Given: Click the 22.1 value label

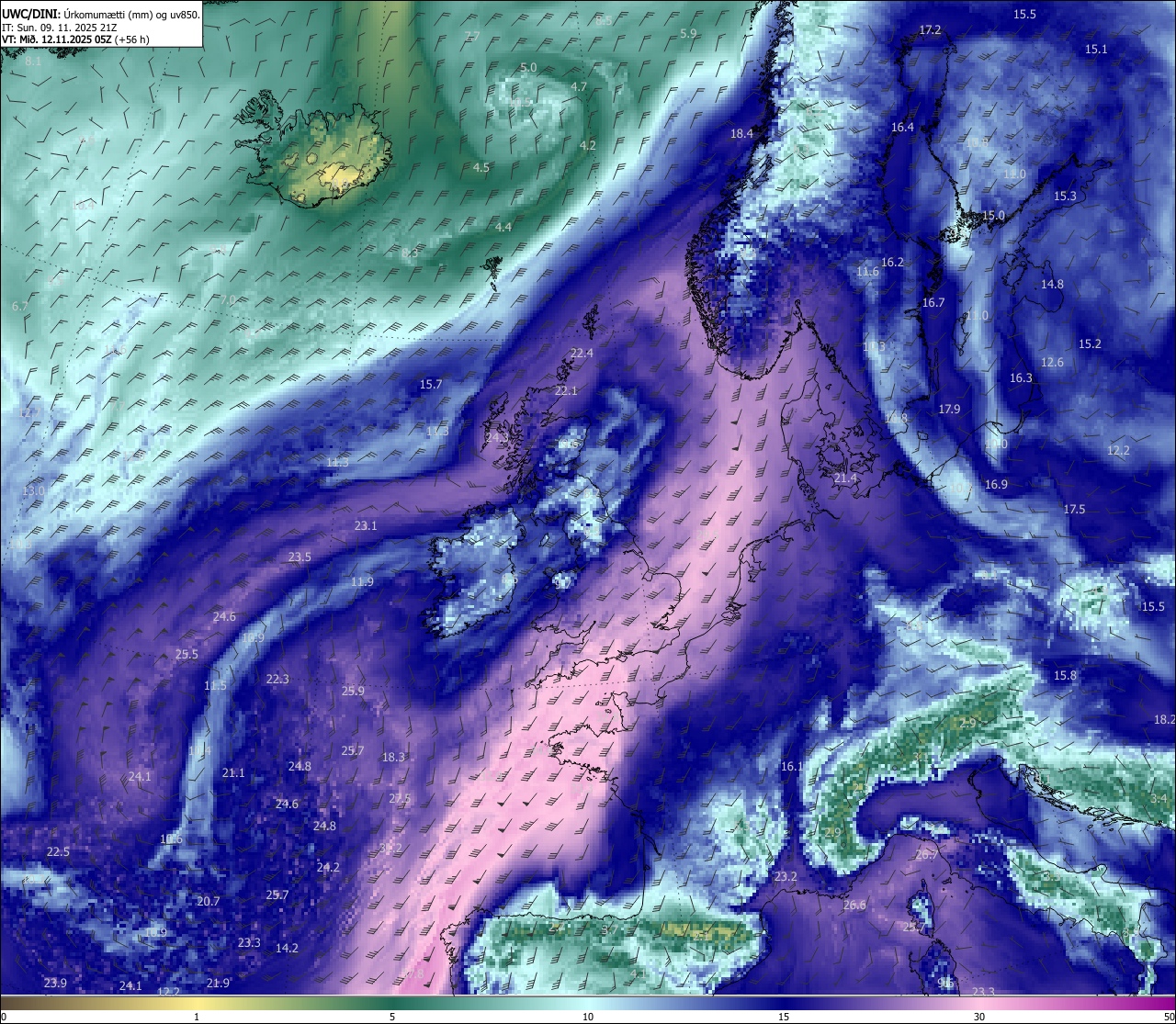Looking at the screenshot, I should tap(566, 391).
